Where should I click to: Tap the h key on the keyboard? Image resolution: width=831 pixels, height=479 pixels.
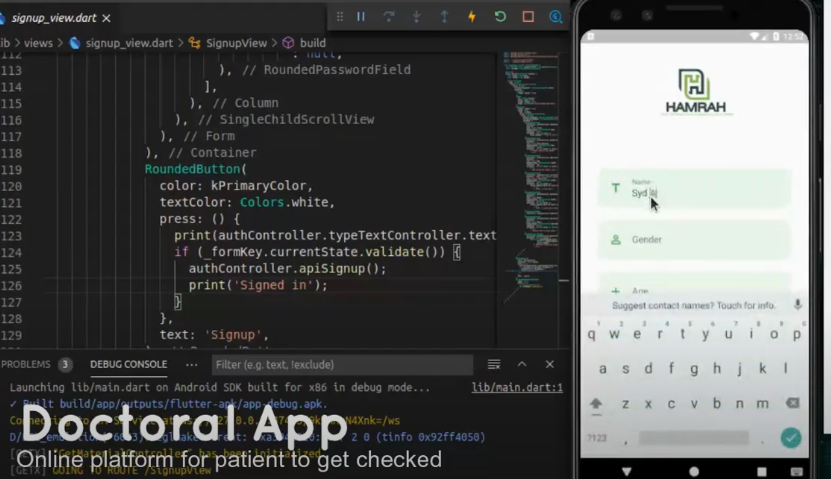(717, 368)
